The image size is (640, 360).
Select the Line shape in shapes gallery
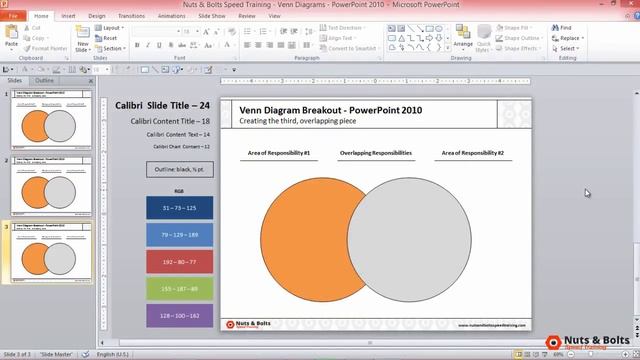click(411, 29)
